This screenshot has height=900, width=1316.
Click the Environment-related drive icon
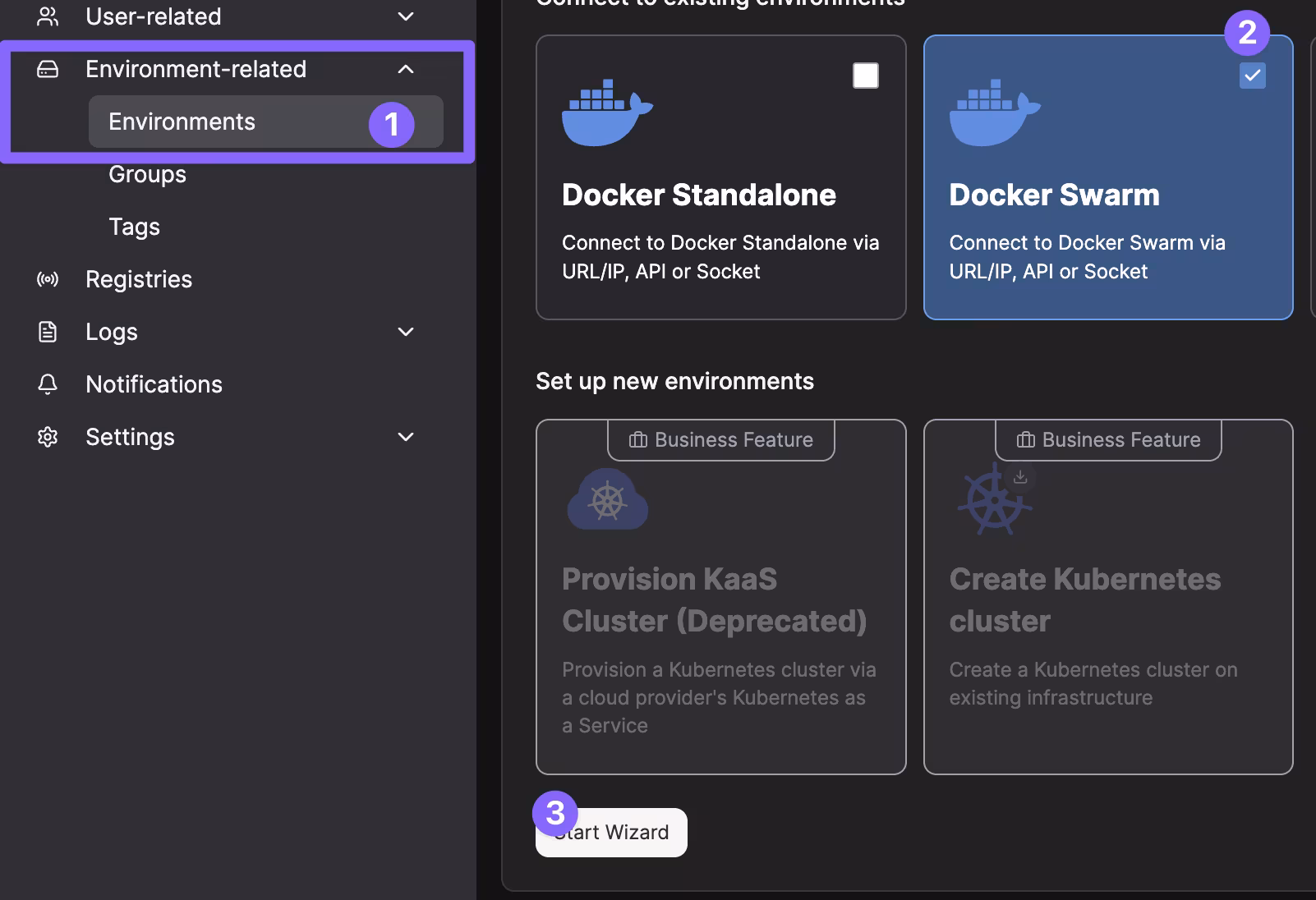(48, 69)
